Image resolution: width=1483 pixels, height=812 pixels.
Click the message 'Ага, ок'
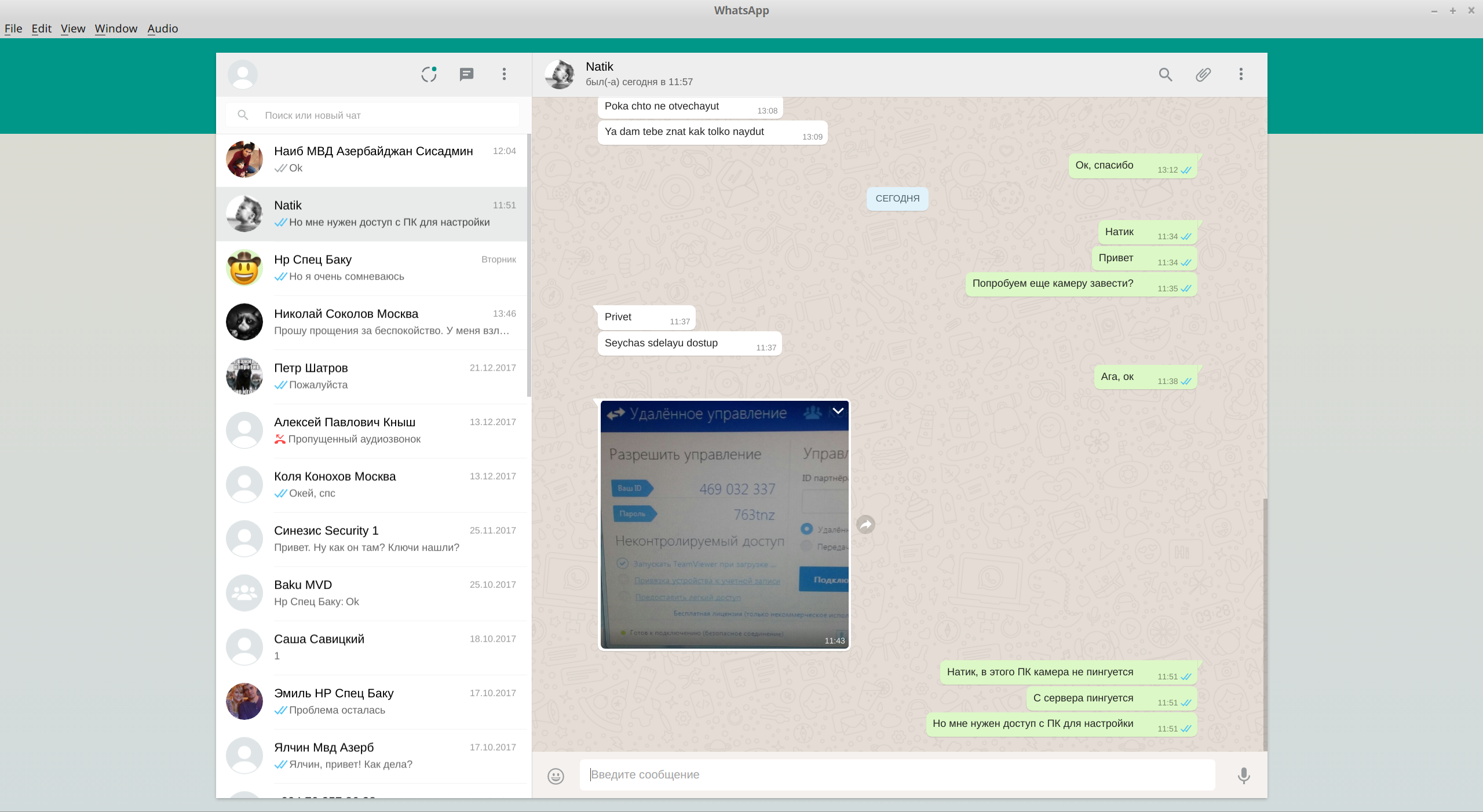pyautogui.click(x=1145, y=377)
